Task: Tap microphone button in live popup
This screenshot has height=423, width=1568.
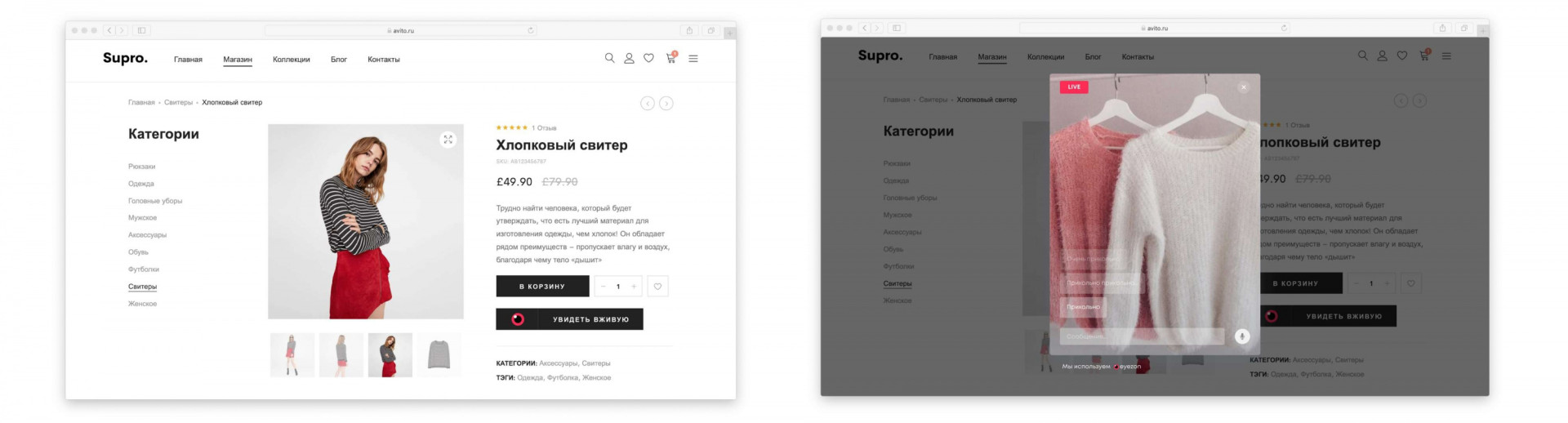Action: tap(1242, 336)
